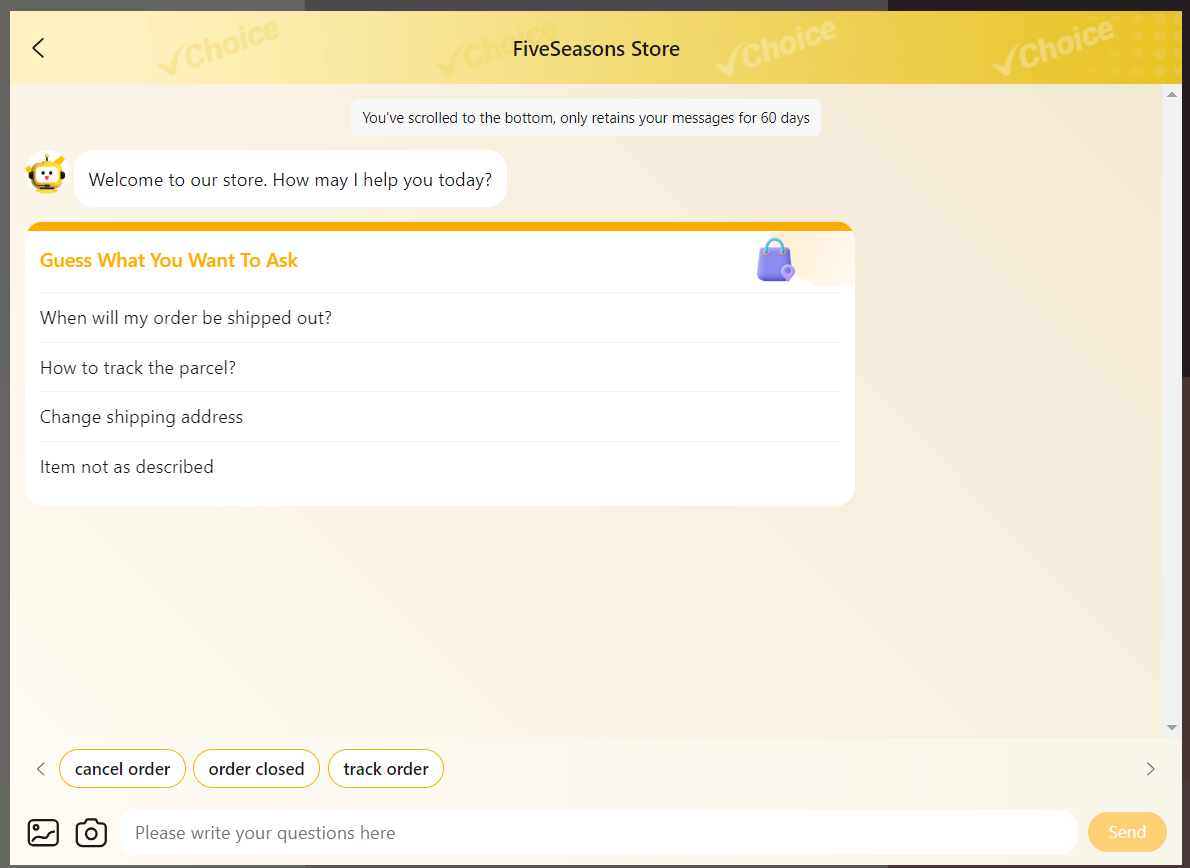Click the '60 days' retention notice
The height and width of the screenshot is (868, 1190).
(585, 118)
